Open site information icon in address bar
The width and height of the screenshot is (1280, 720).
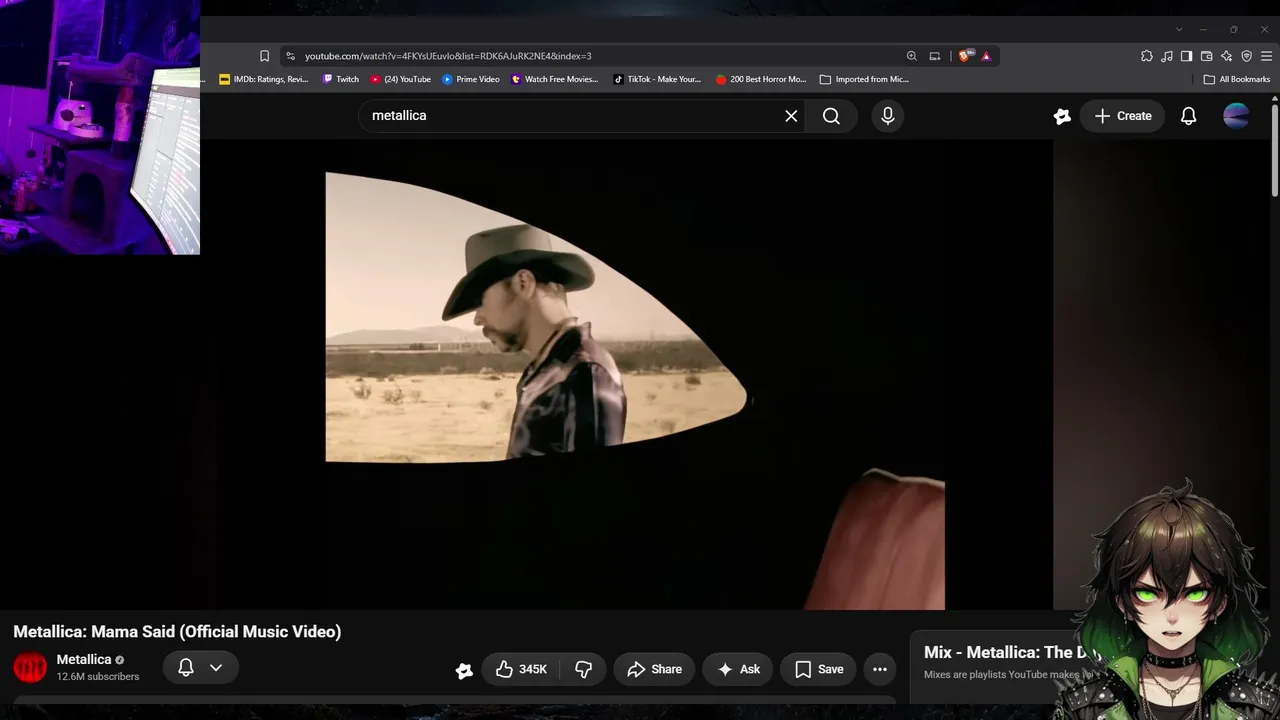pos(290,56)
